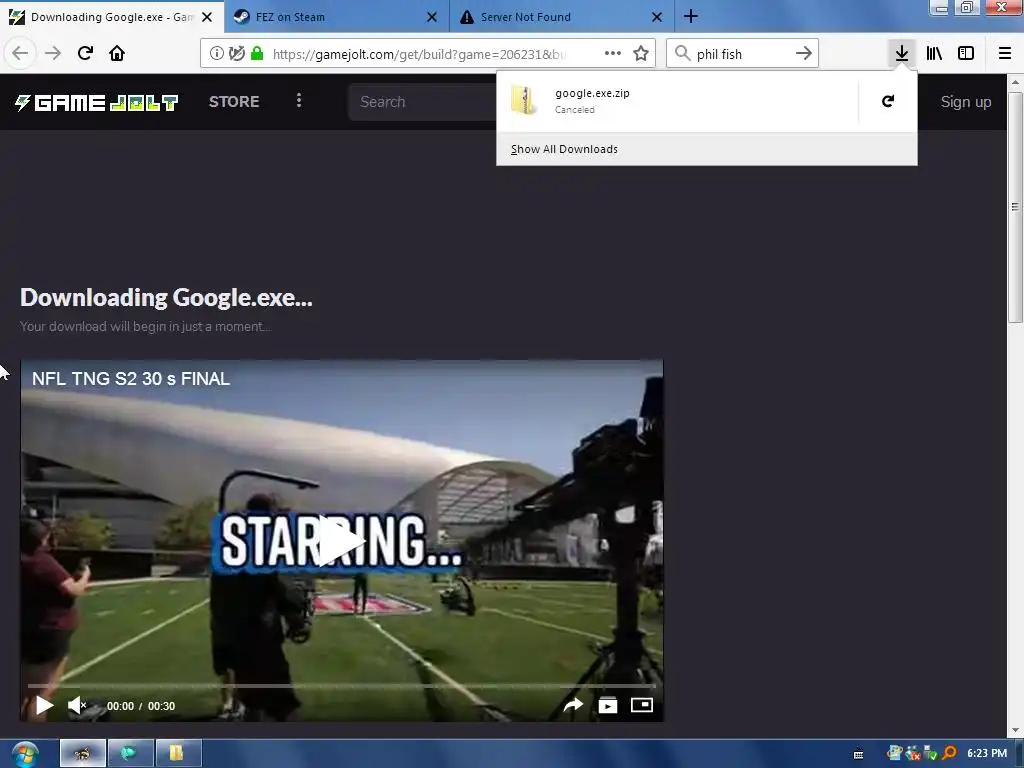Click small play button in video controls
1024x768 pixels.
44,705
